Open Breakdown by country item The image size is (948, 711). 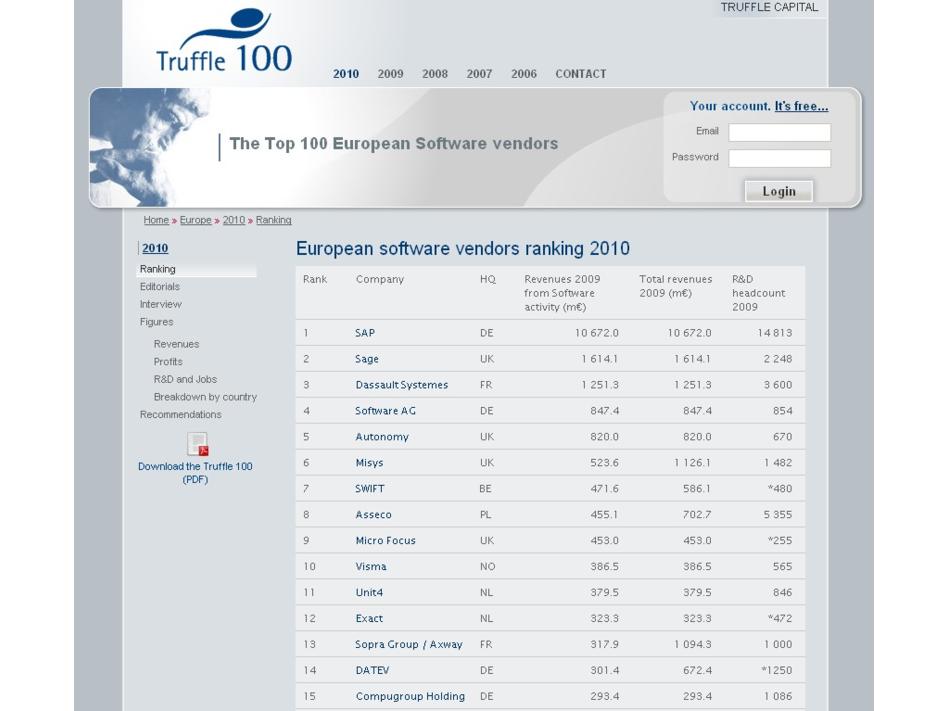pyautogui.click(x=205, y=397)
